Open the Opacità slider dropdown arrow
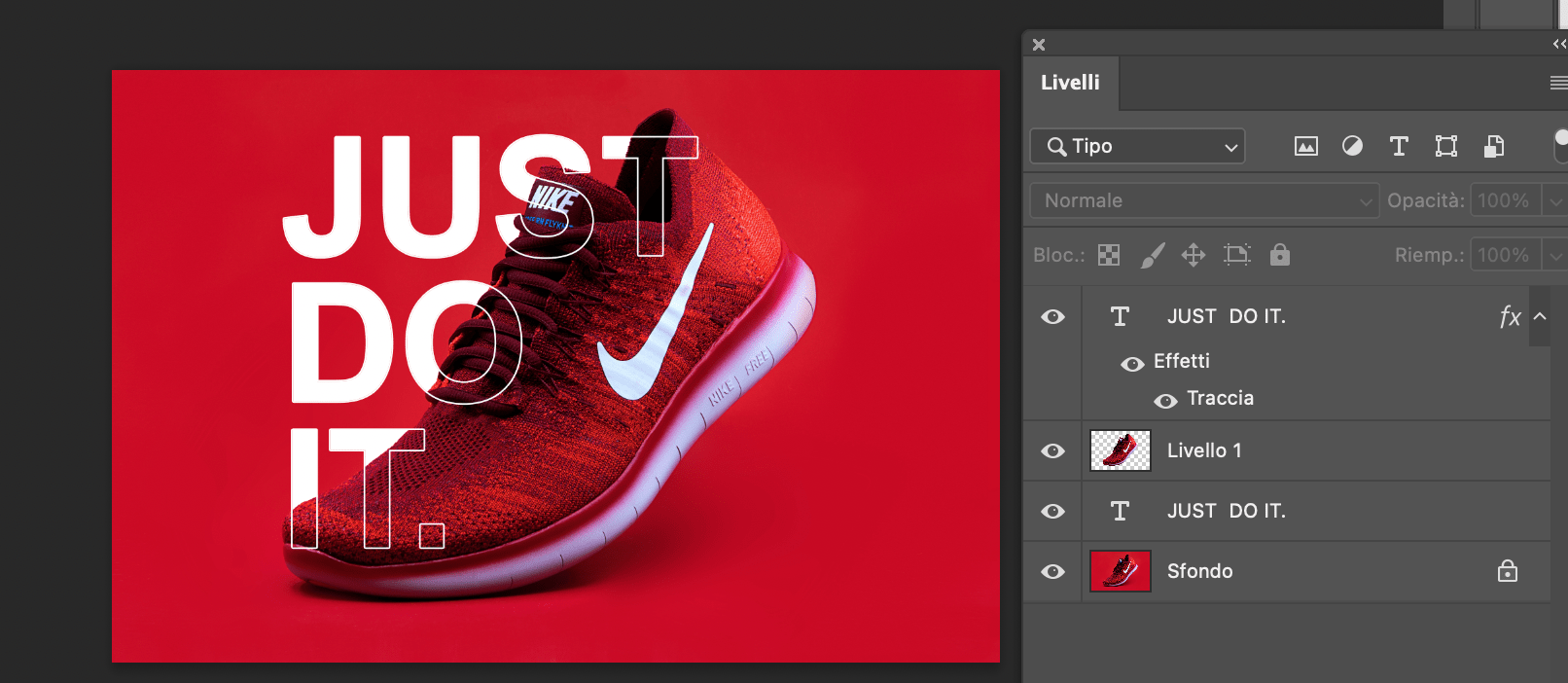This screenshot has width=1568, height=683. pyautogui.click(x=1555, y=200)
